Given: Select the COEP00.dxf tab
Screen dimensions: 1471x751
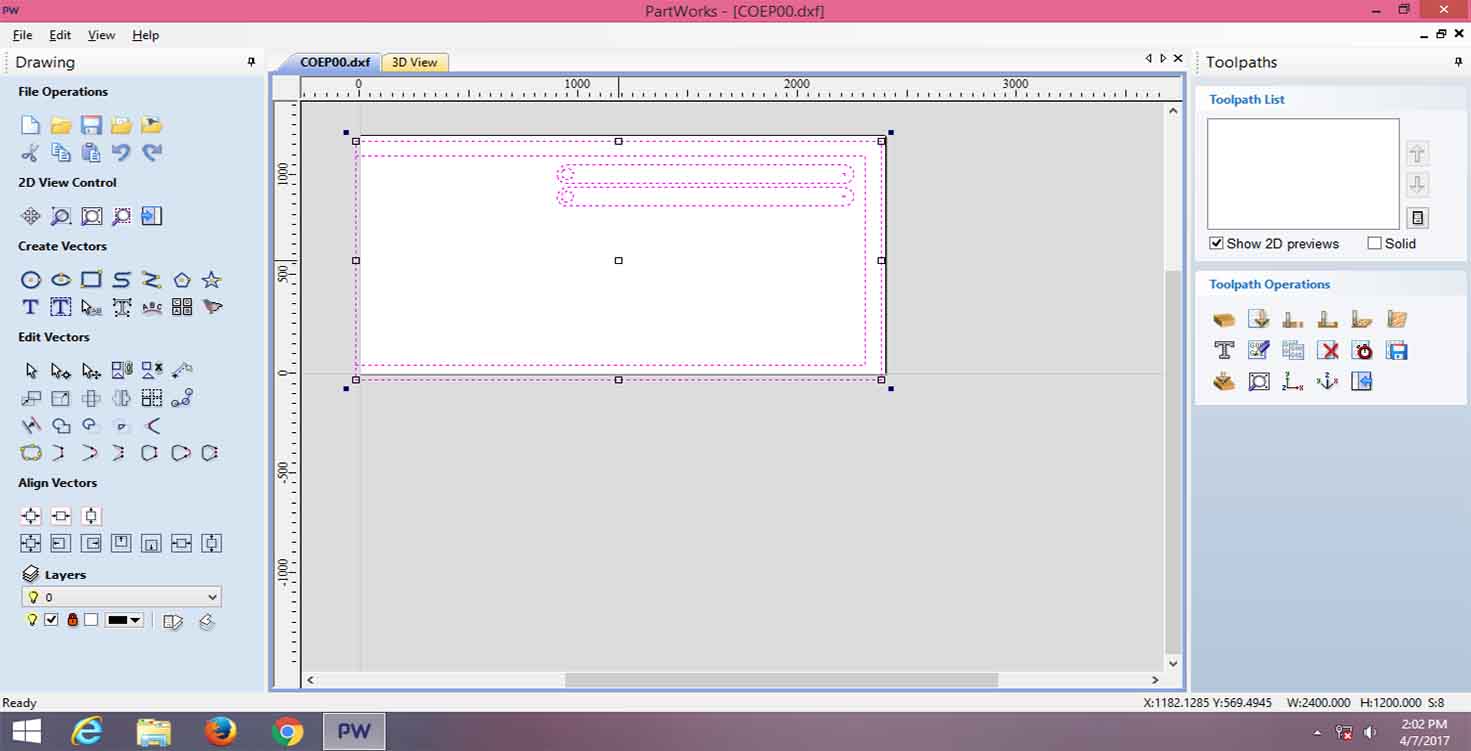Looking at the screenshot, I should pos(334,62).
